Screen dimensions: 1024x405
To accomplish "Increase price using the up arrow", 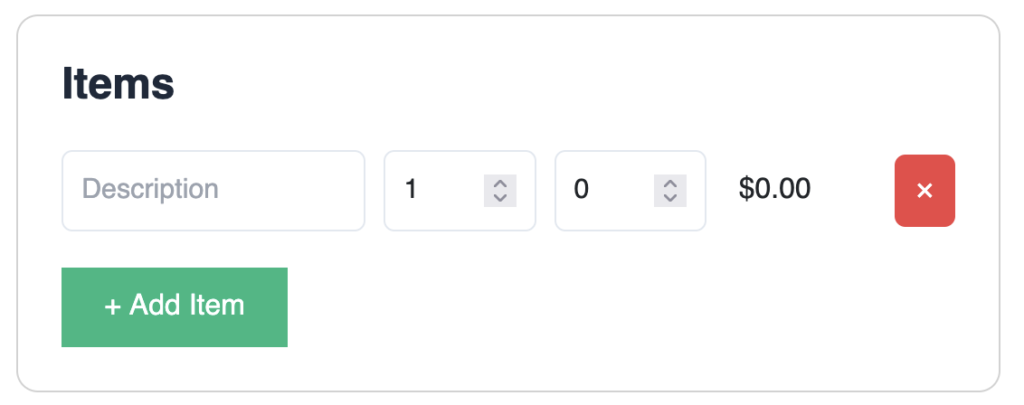I will point(670,183).
